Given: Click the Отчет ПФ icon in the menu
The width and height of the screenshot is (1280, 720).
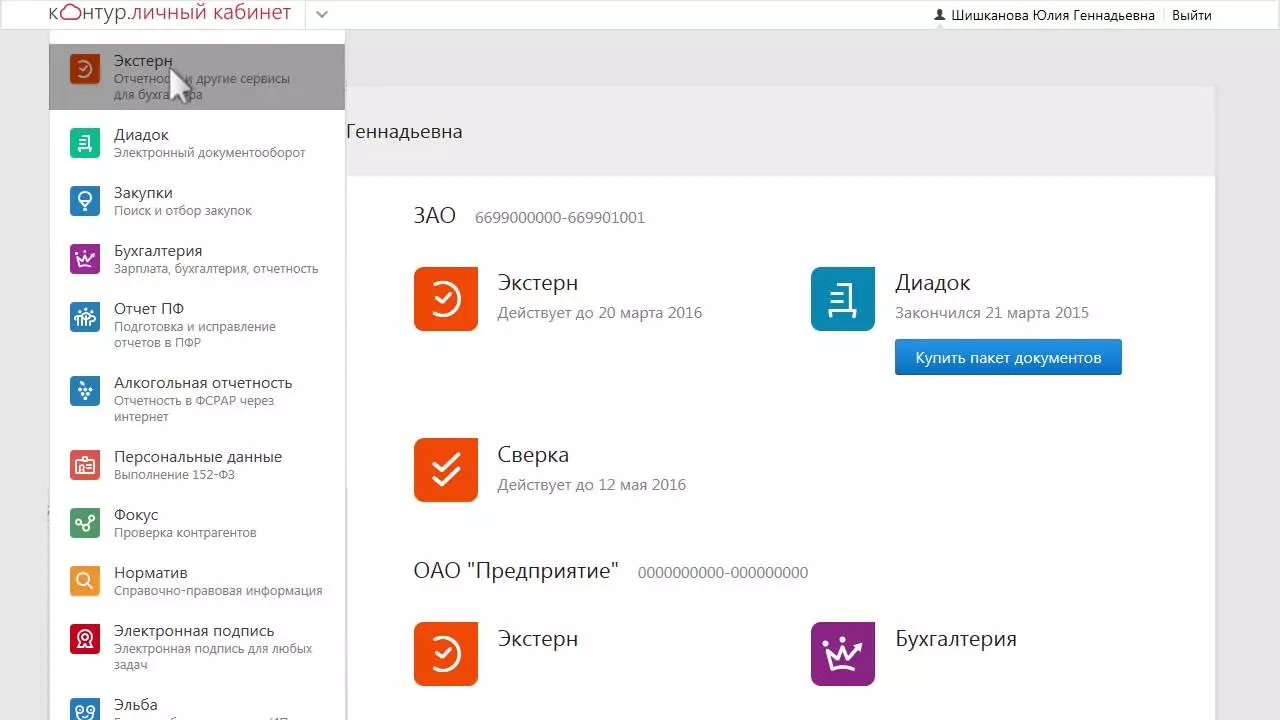Looking at the screenshot, I should coord(85,317).
